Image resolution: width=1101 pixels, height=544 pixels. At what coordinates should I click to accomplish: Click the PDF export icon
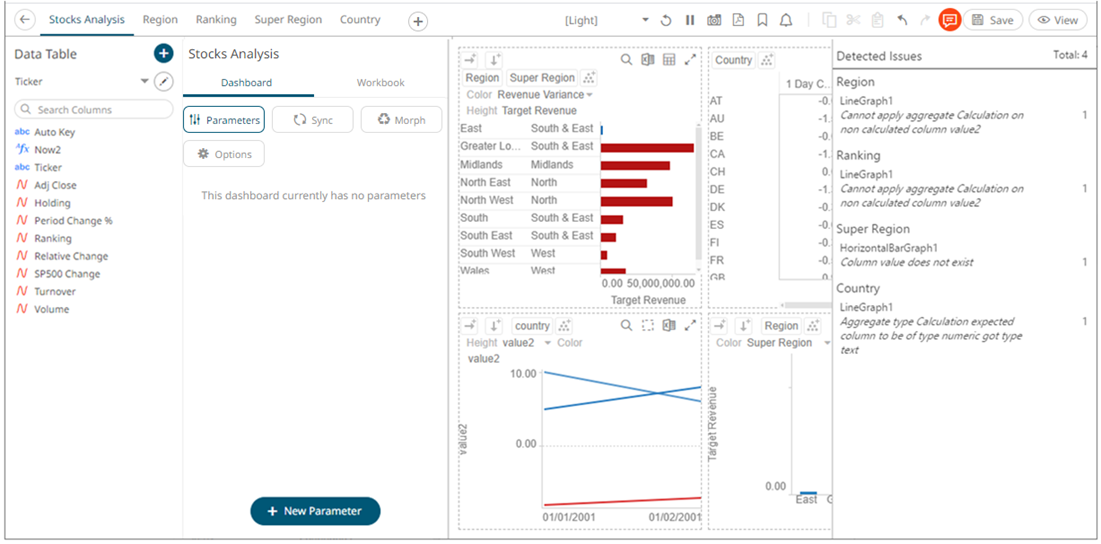pos(738,20)
